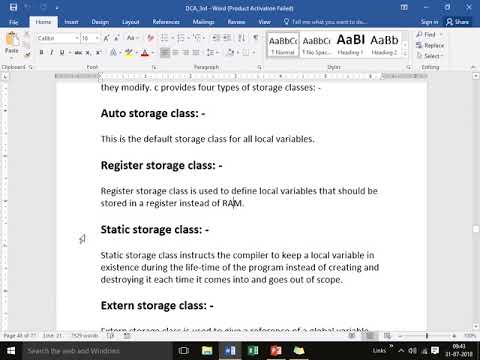Open the Calibri font name dropdown
The width and height of the screenshot is (480, 360).
click(77, 38)
